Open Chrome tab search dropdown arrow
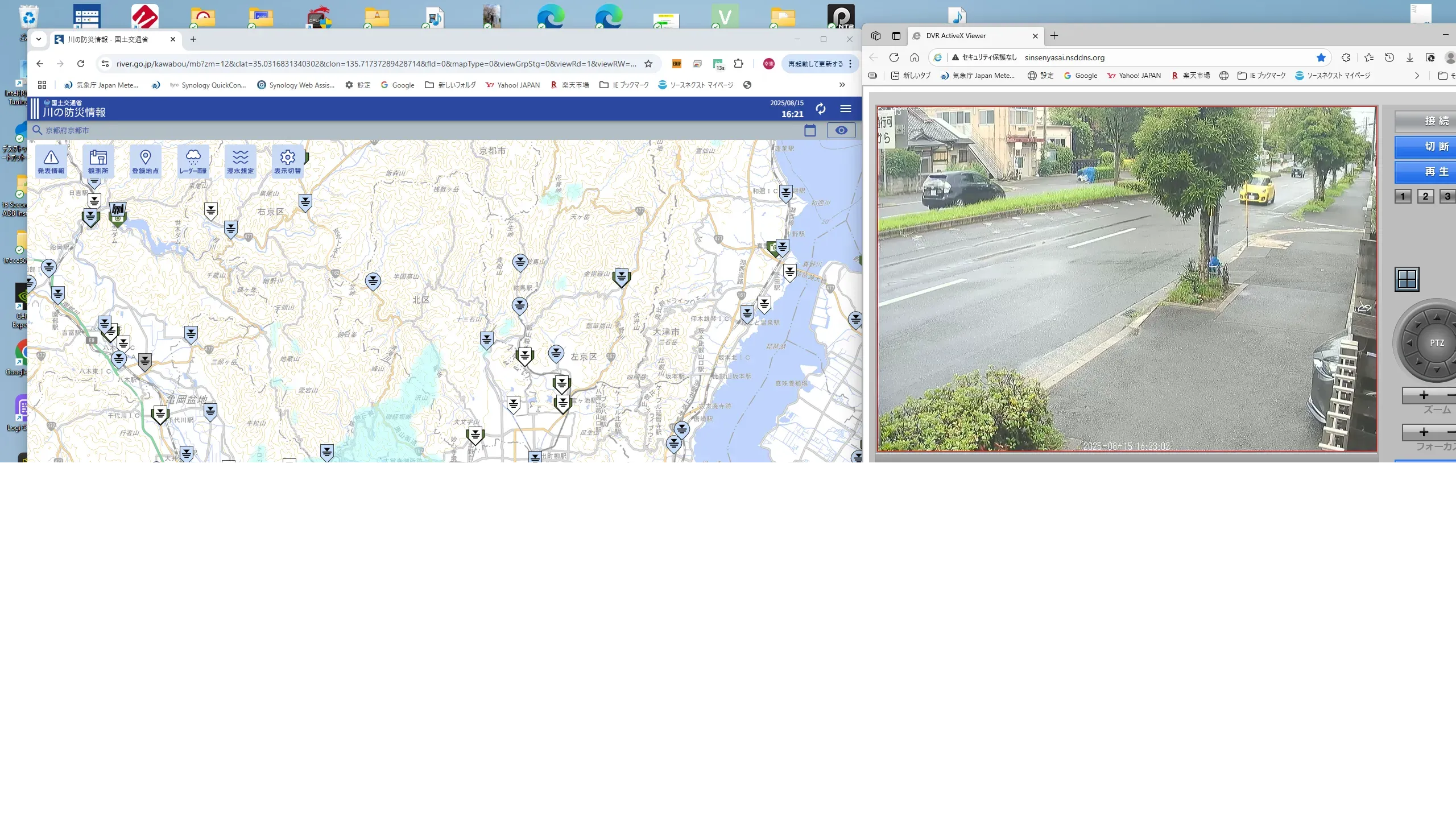This screenshot has width=1456, height=819. [x=39, y=39]
